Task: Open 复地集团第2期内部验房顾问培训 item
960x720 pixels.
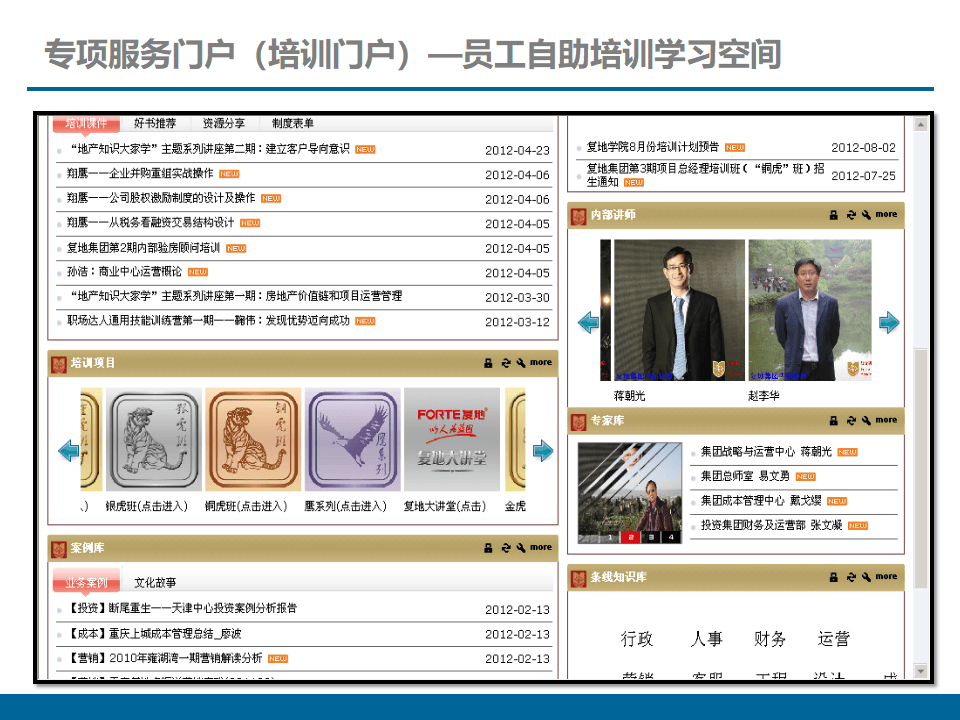Action: [x=143, y=248]
